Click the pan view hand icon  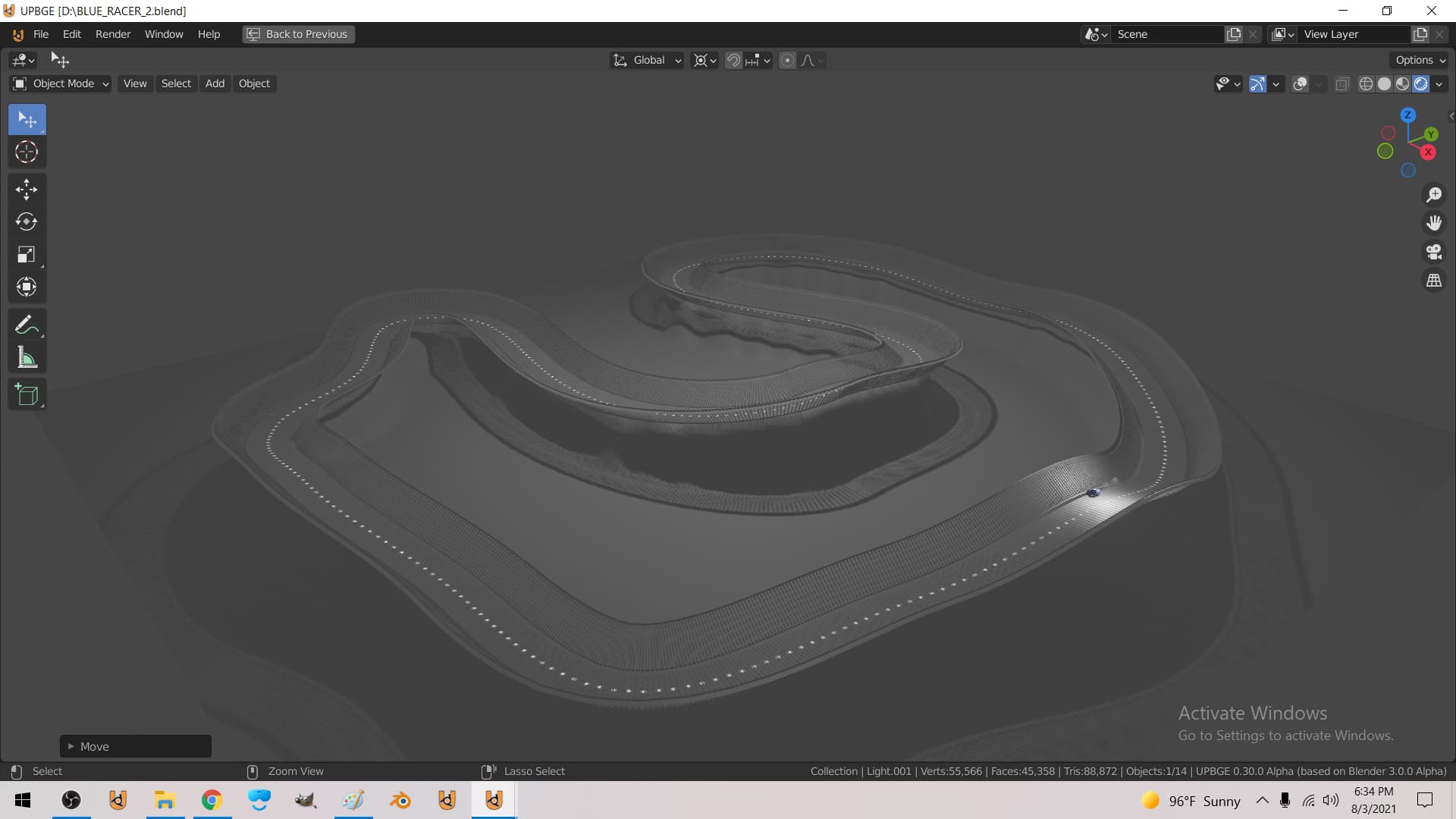[1433, 223]
